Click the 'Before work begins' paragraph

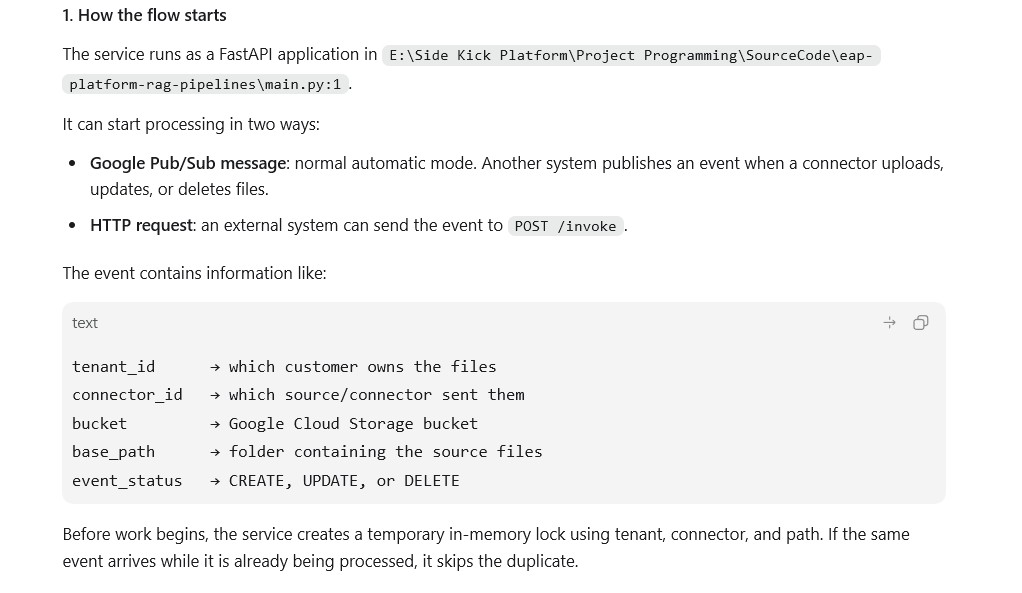[486, 547]
